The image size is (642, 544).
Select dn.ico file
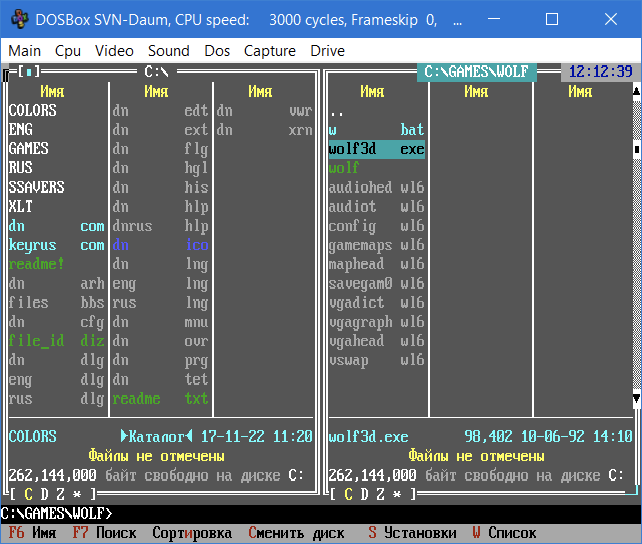(x=160, y=245)
